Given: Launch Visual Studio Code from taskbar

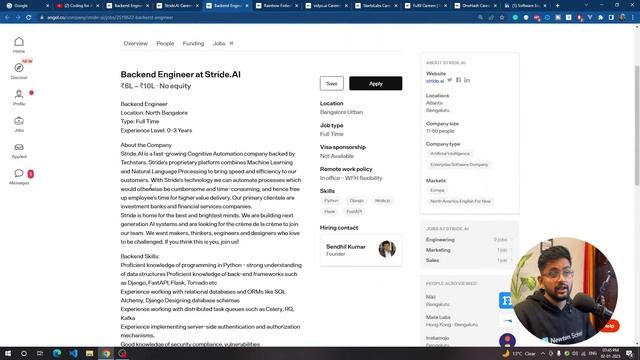Looking at the screenshot, I should pyautogui.click(x=73, y=353).
